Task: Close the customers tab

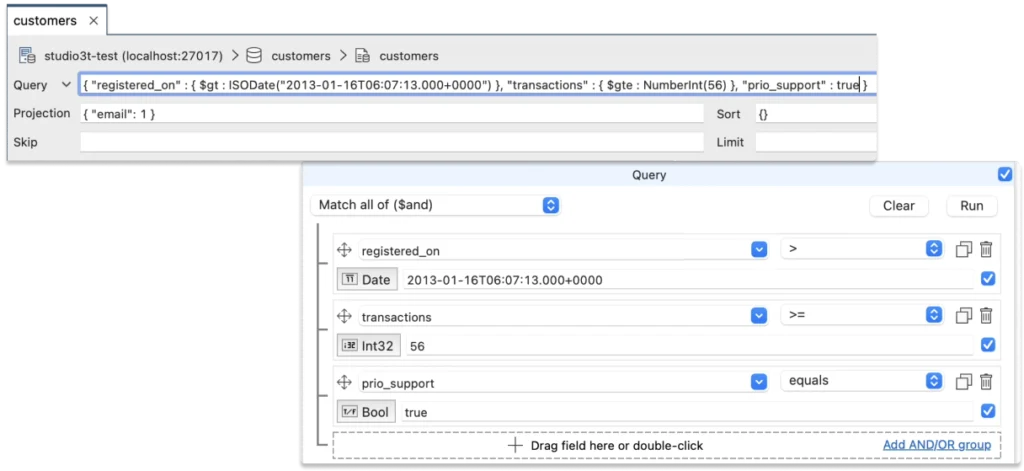Action: coord(93,21)
